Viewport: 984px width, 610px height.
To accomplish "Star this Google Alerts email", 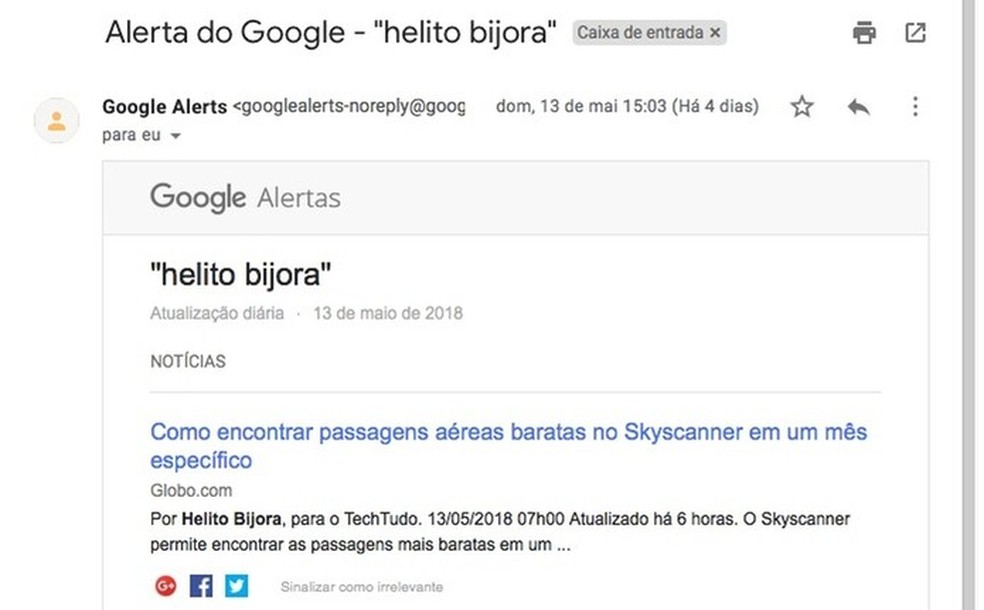I will 801,106.
